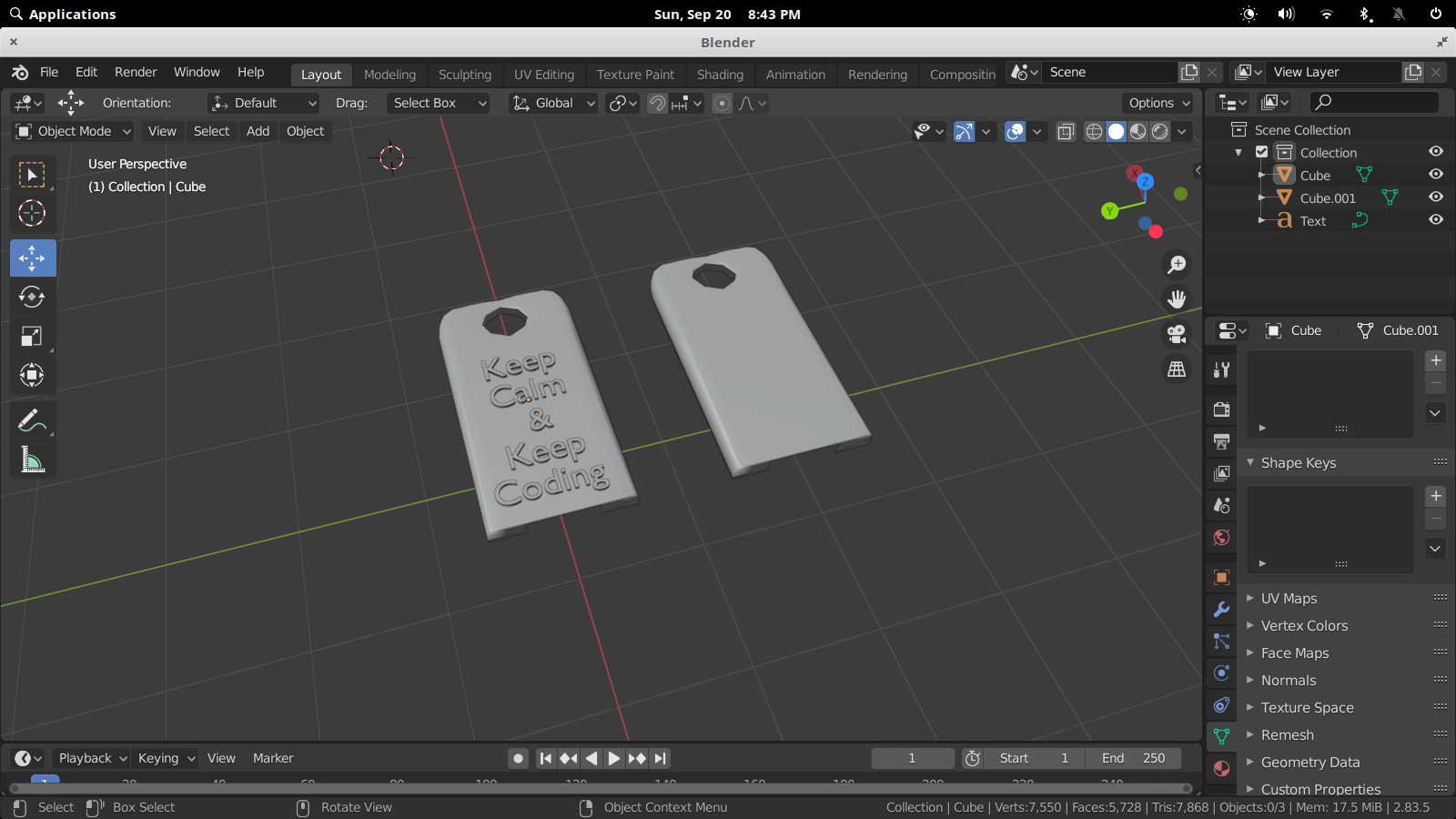The image size is (1456, 819).
Task: Click the End frame field
Action: [x=1133, y=758]
